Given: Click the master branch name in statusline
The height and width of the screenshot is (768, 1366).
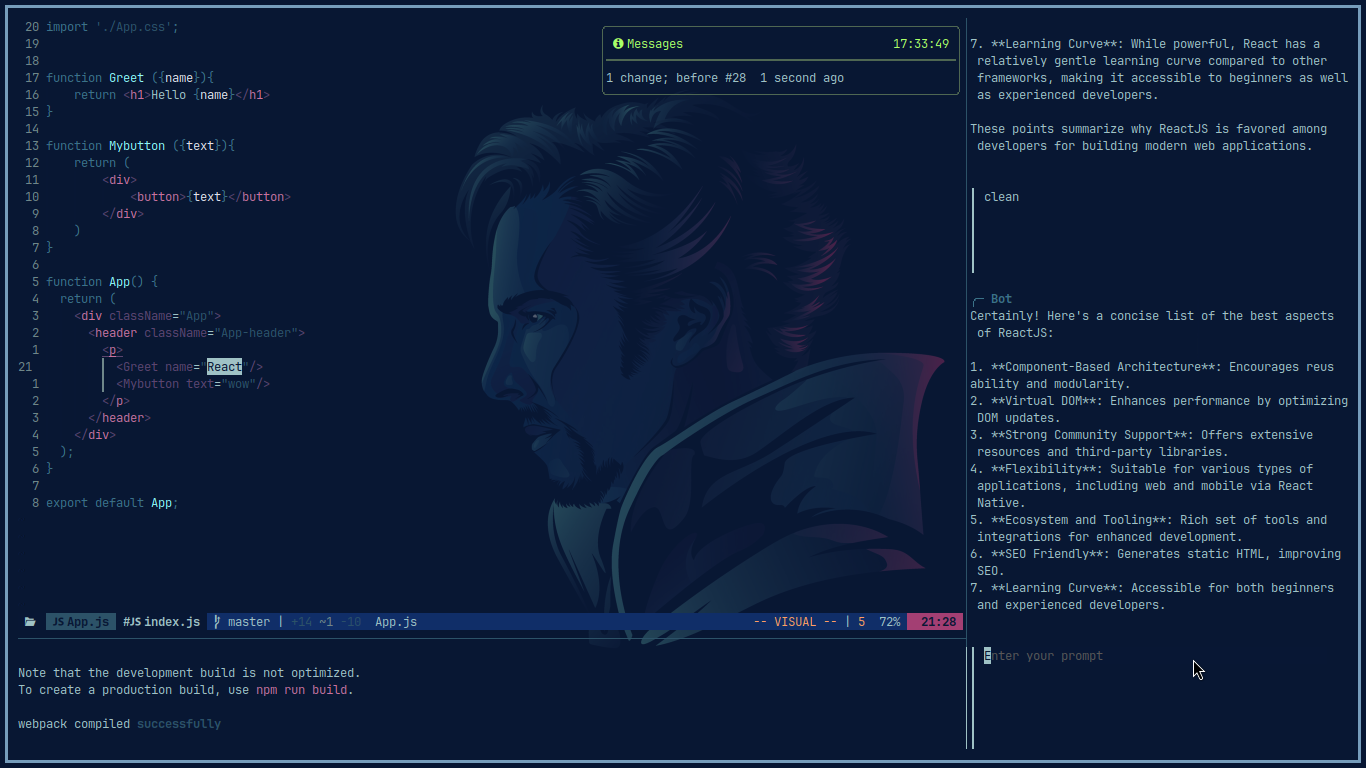Looking at the screenshot, I should pyautogui.click(x=248, y=622).
